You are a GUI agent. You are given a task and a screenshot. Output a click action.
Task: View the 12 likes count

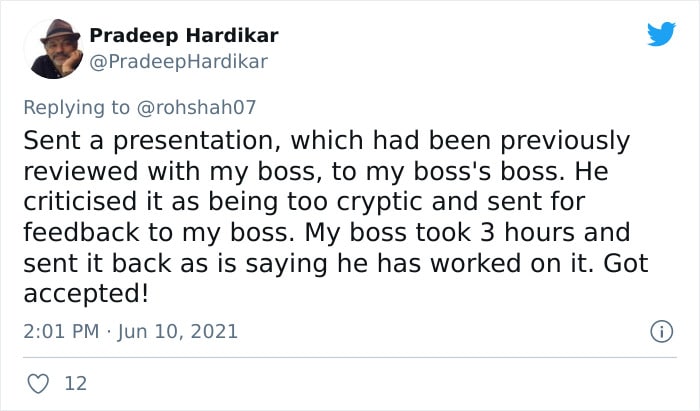75,383
